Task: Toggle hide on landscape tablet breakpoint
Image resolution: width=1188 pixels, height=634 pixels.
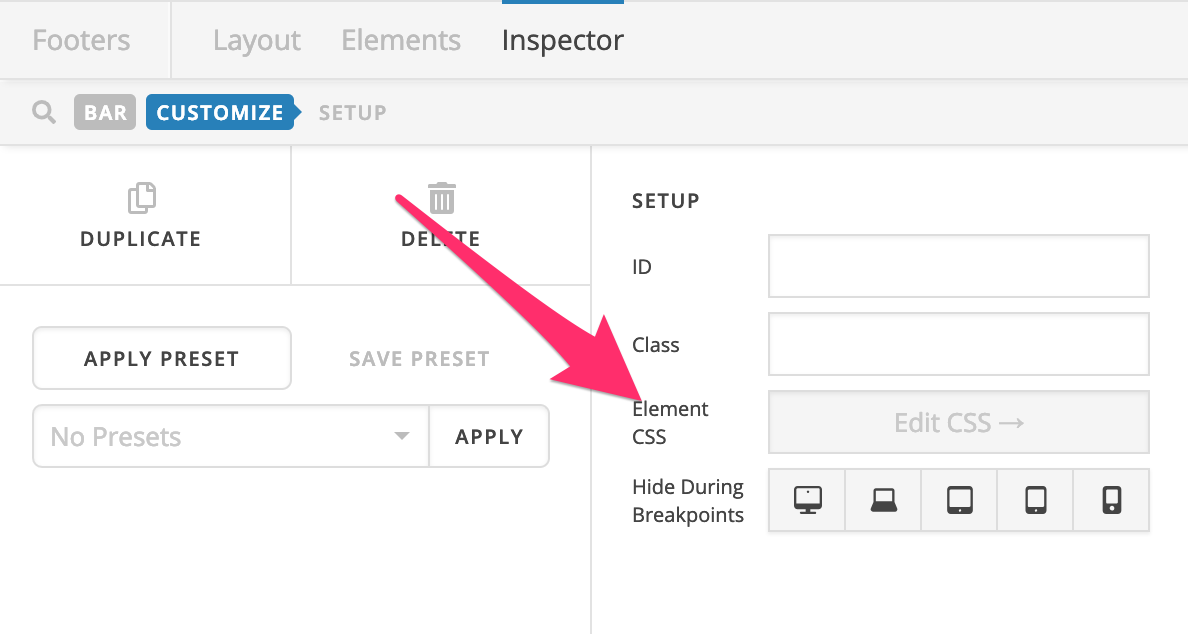Action: [959, 500]
